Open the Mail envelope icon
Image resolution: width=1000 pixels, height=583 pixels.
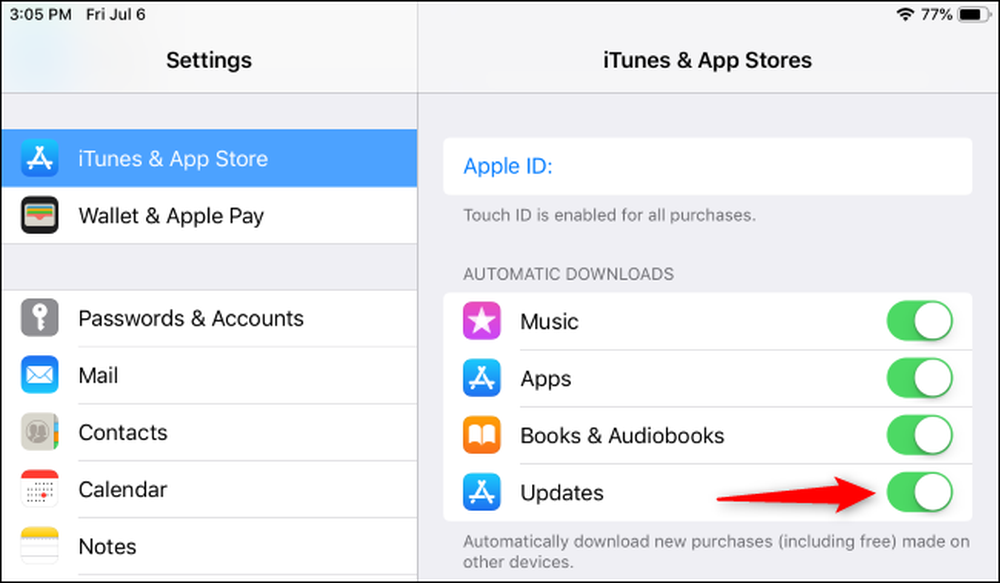tap(40, 374)
